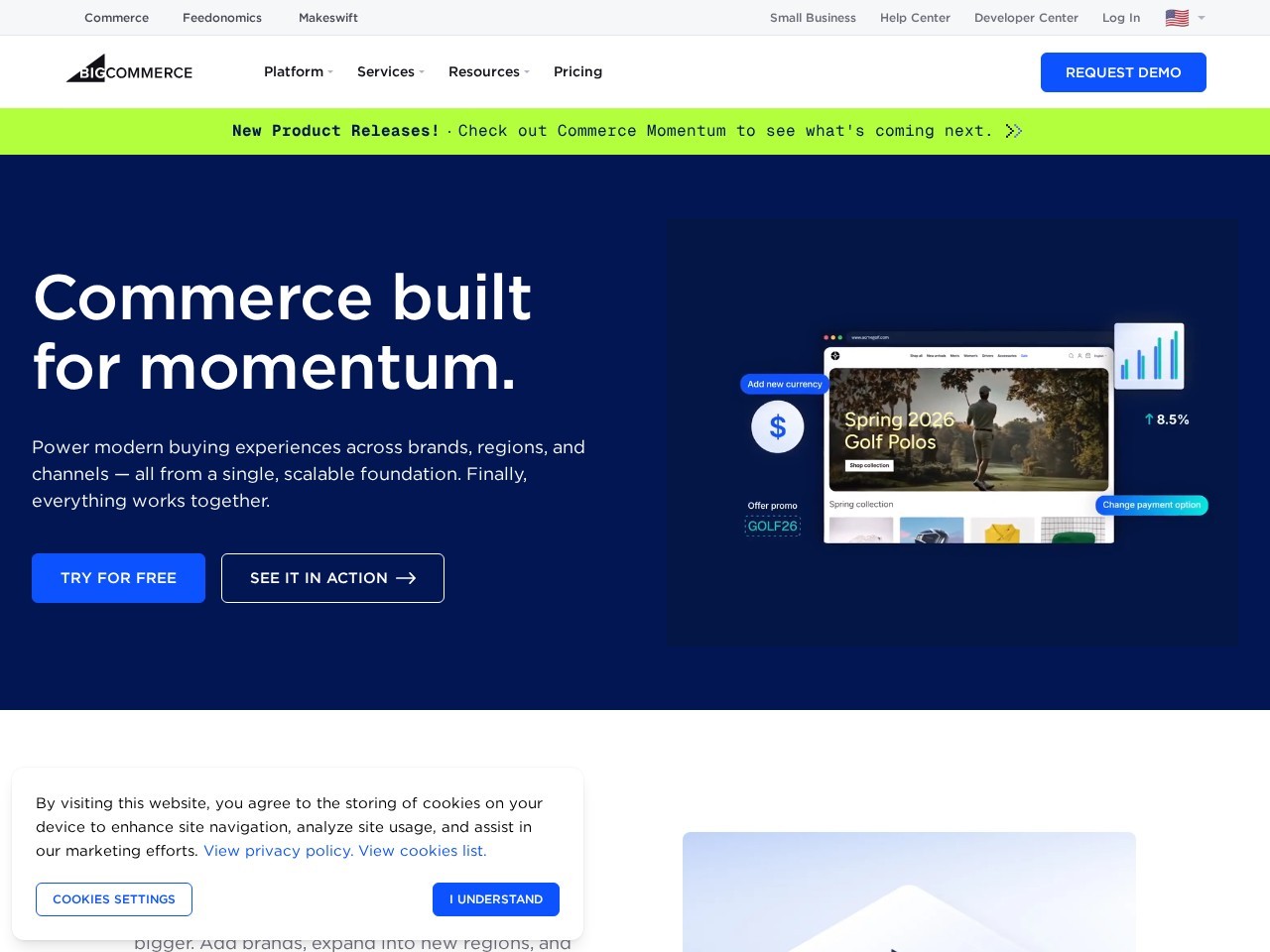
Task: Open the Help Center link
Action: coord(915,18)
